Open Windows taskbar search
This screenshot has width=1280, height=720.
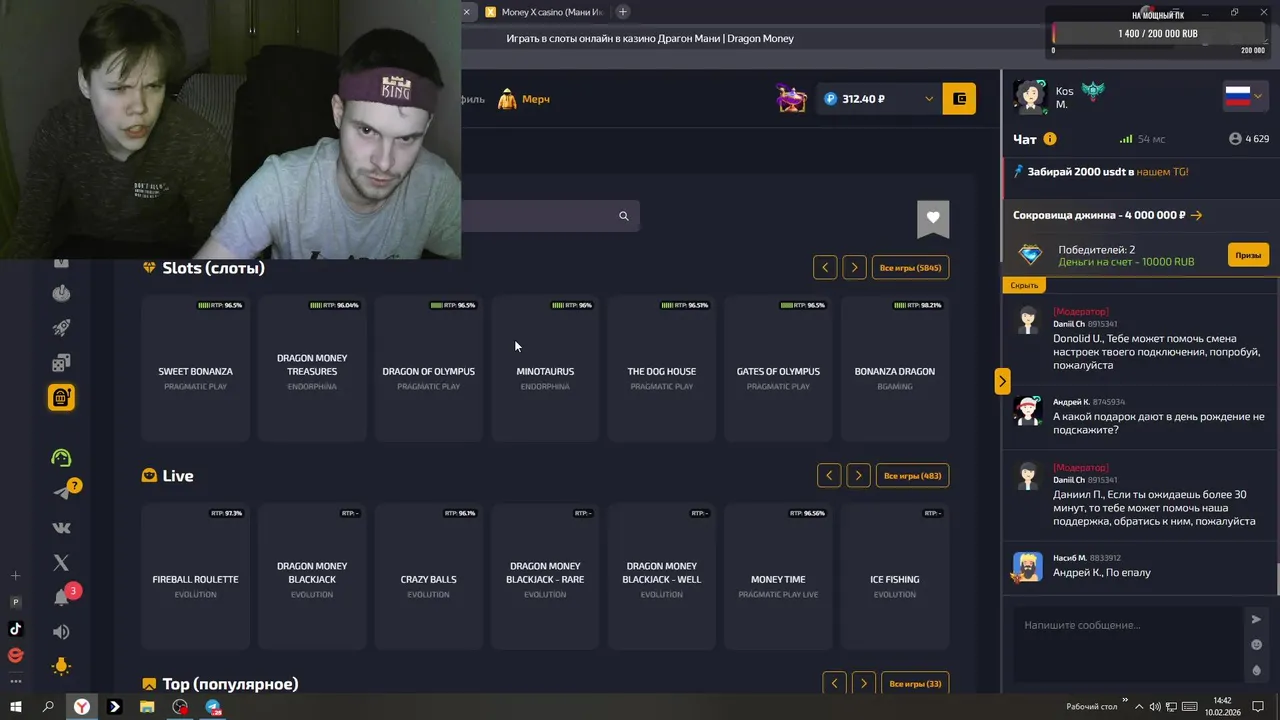click(48, 707)
